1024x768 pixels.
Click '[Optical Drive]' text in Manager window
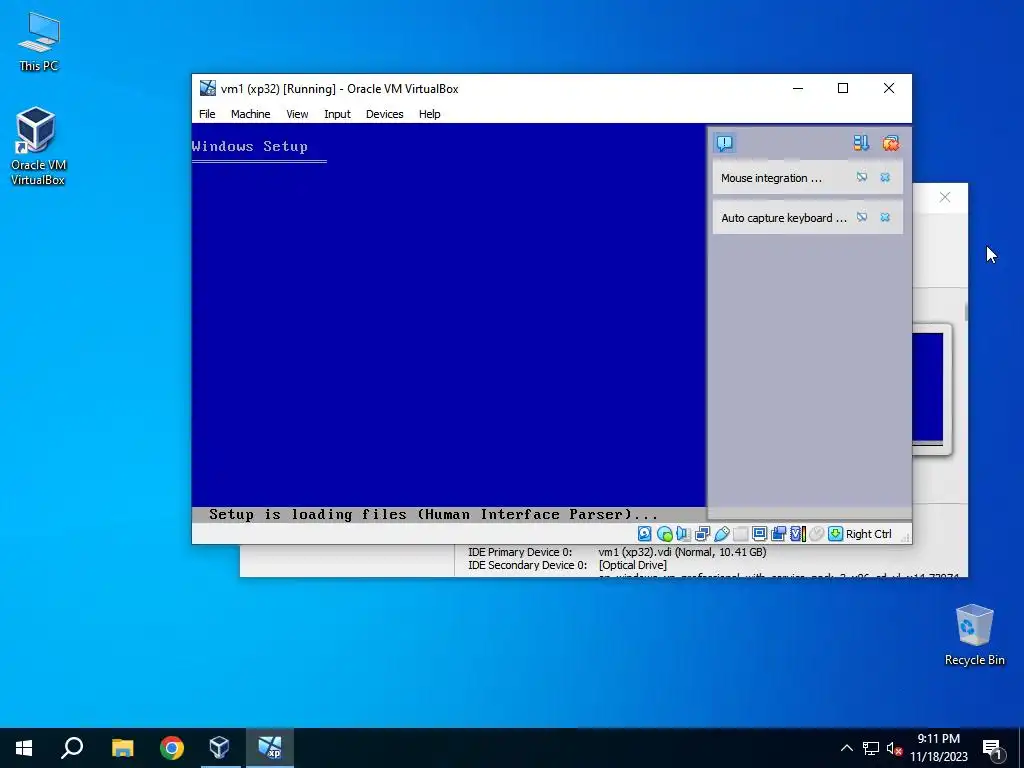[x=632, y=565]
